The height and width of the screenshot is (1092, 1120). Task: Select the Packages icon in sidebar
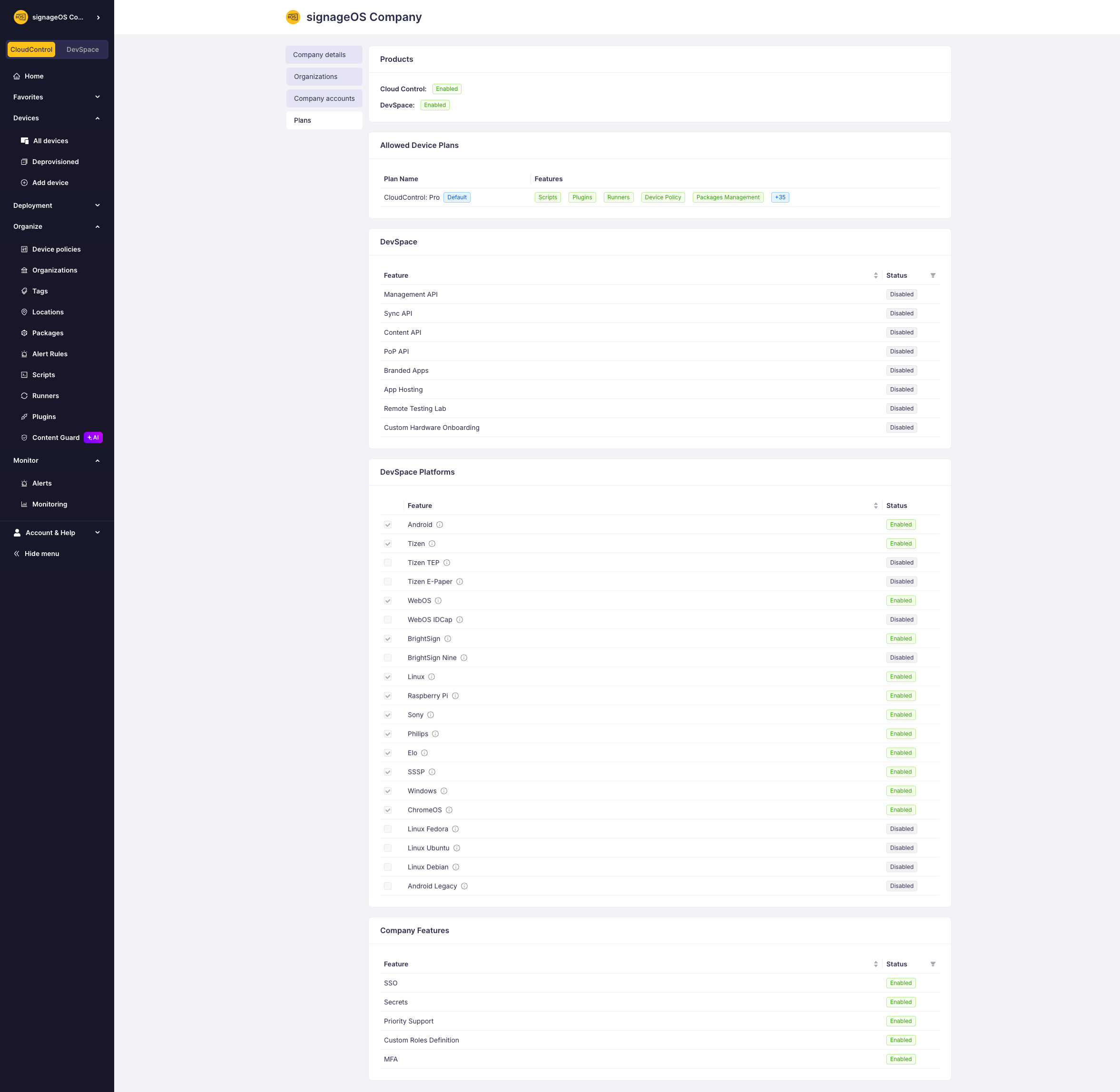click(24, 332)
